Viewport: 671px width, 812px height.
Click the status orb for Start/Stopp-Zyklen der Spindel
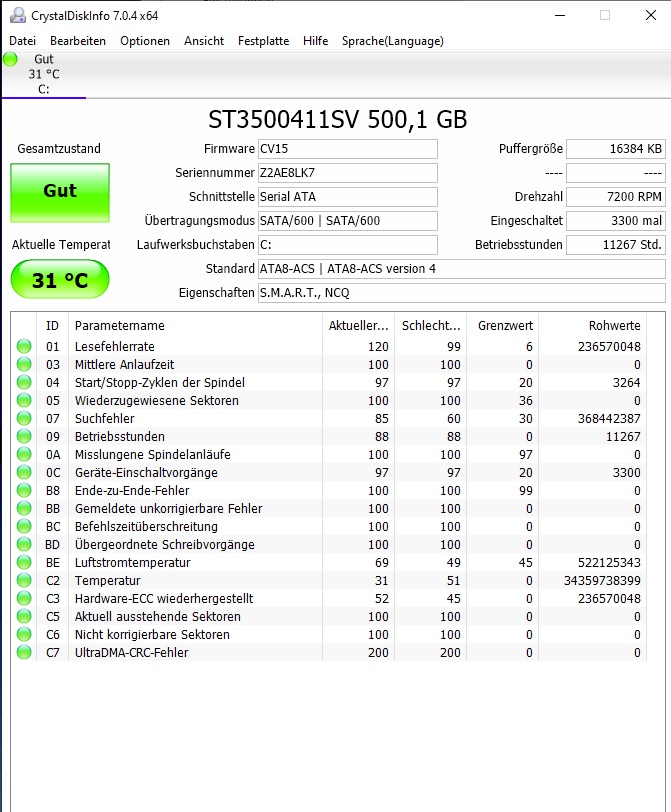24,383
